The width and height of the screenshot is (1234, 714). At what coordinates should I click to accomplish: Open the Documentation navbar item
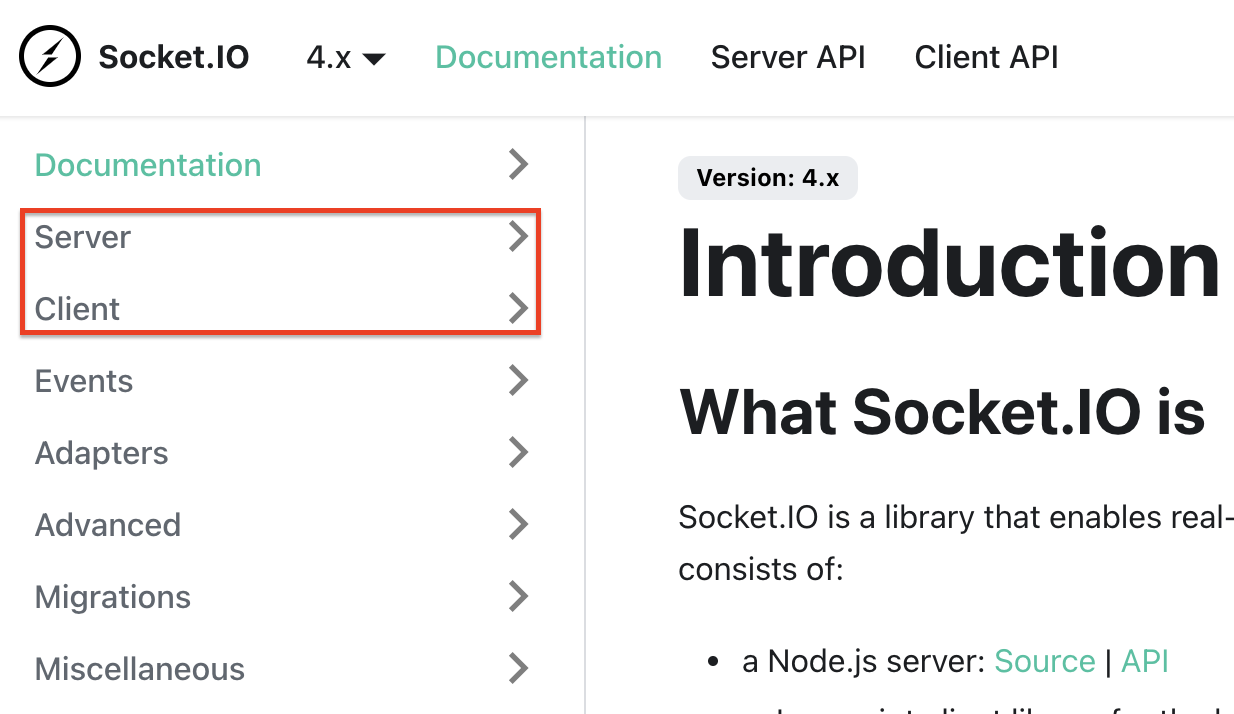click(548, 57)
